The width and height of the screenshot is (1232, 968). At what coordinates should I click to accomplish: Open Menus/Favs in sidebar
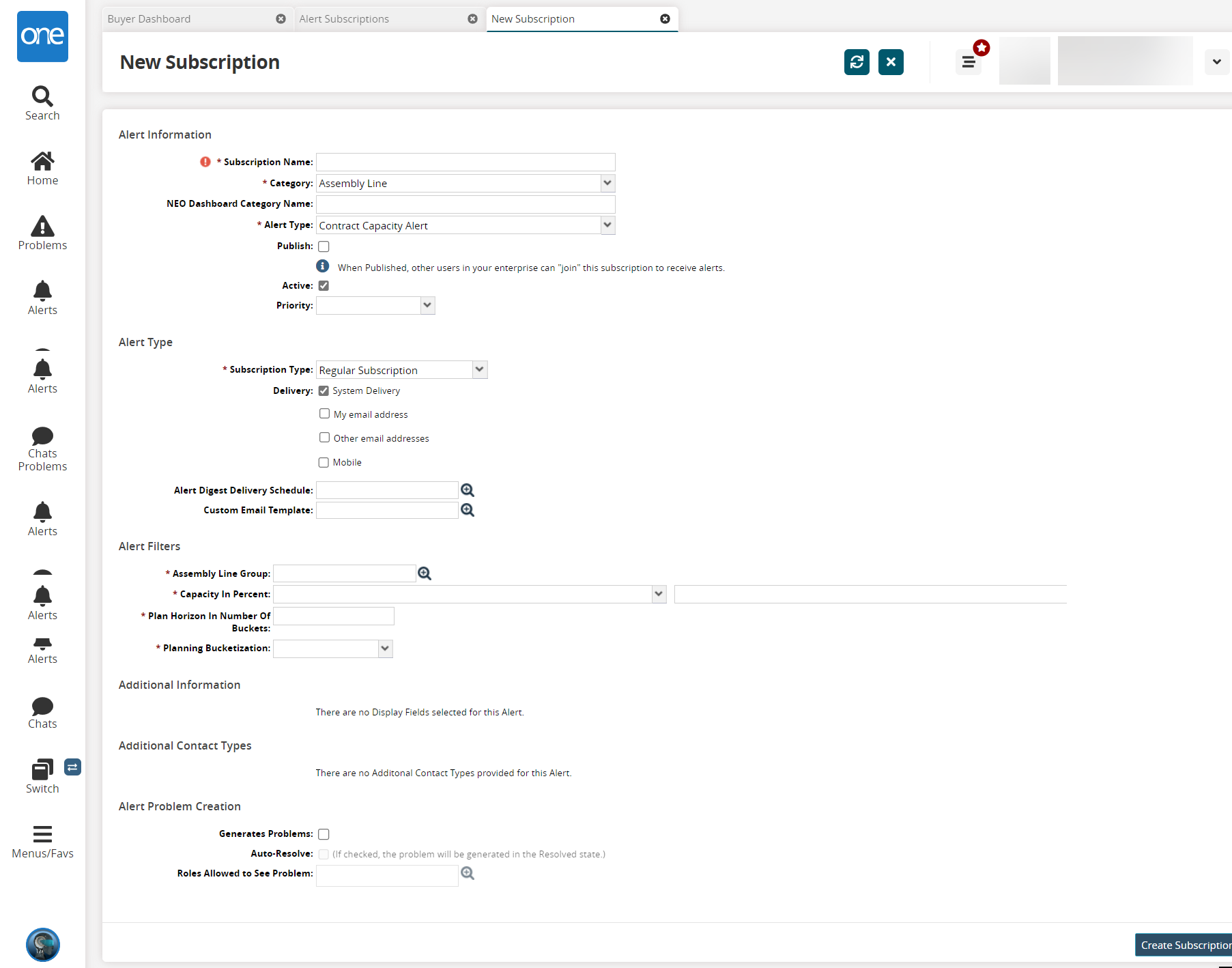pos(42,842)
